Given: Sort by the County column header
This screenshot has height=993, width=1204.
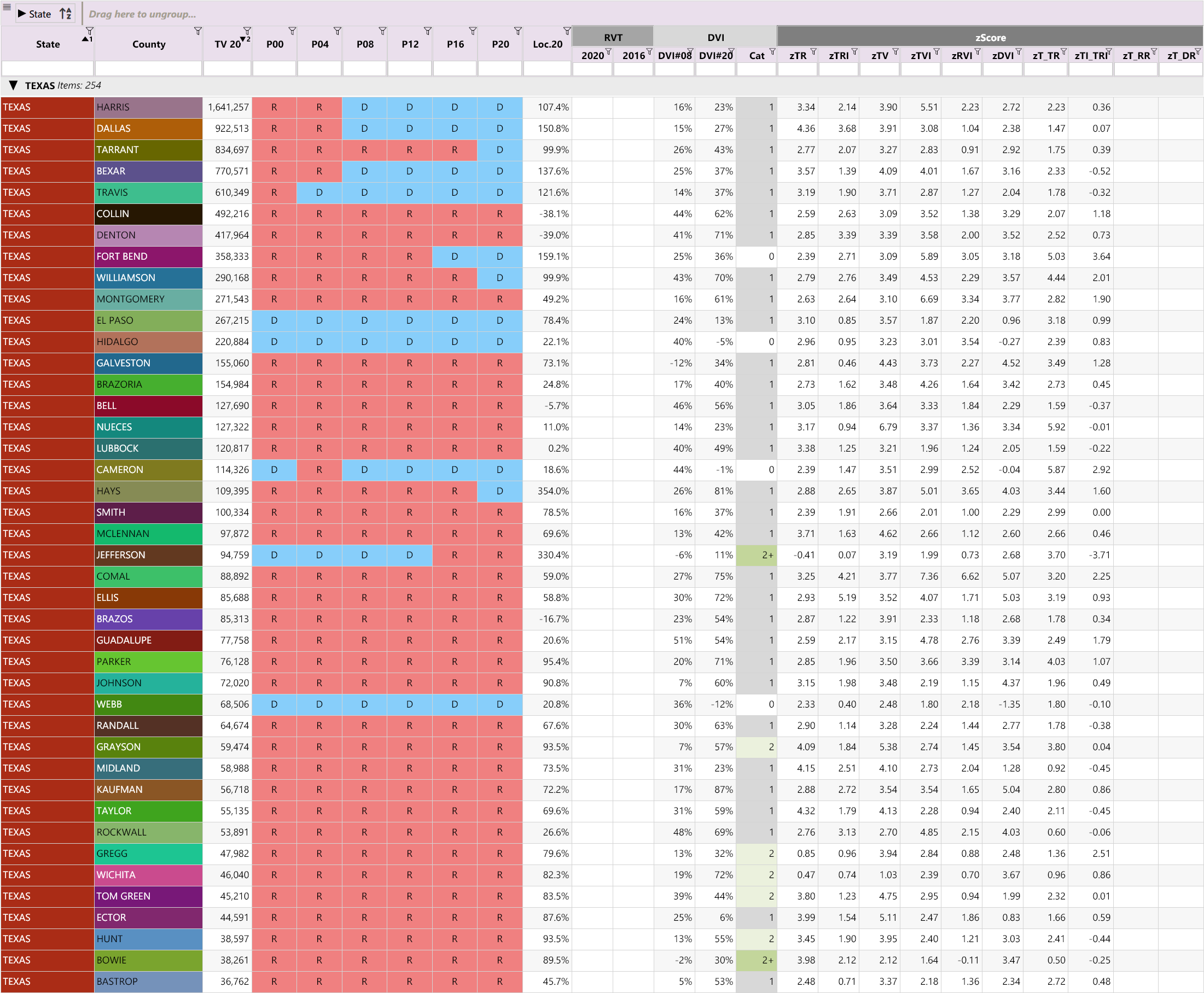Looking at the screenshot, I should pyautogui.click(x=148, y=44).
